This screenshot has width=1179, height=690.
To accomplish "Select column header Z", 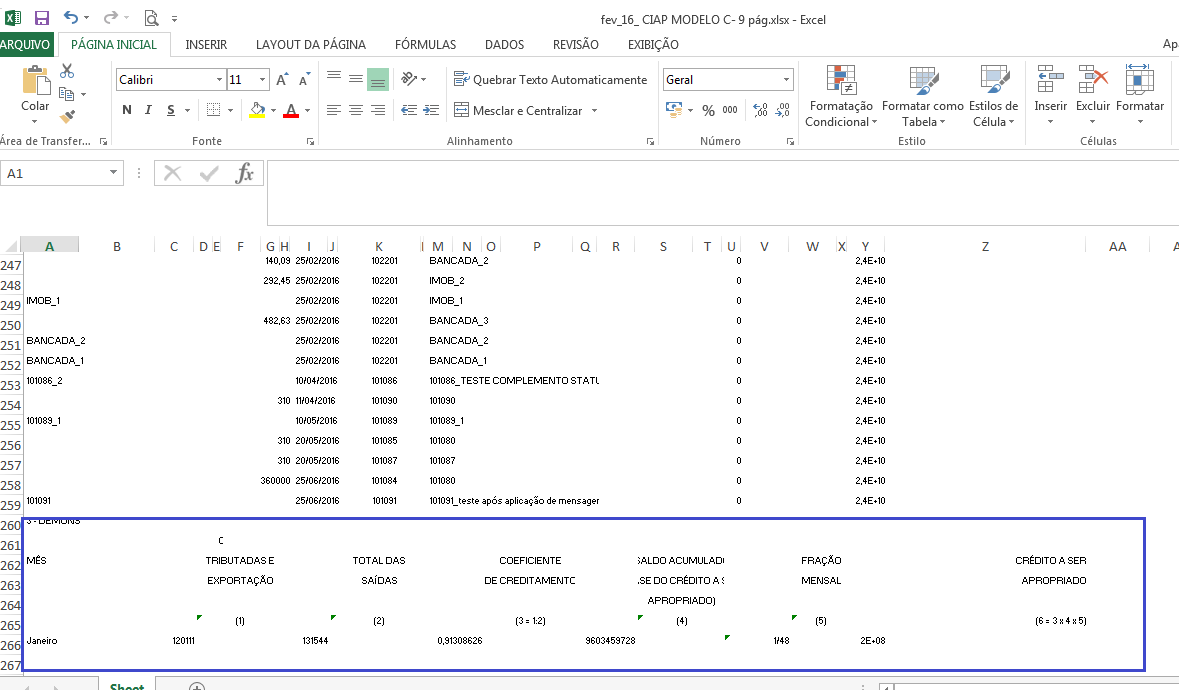I will [x=985, y=246].
